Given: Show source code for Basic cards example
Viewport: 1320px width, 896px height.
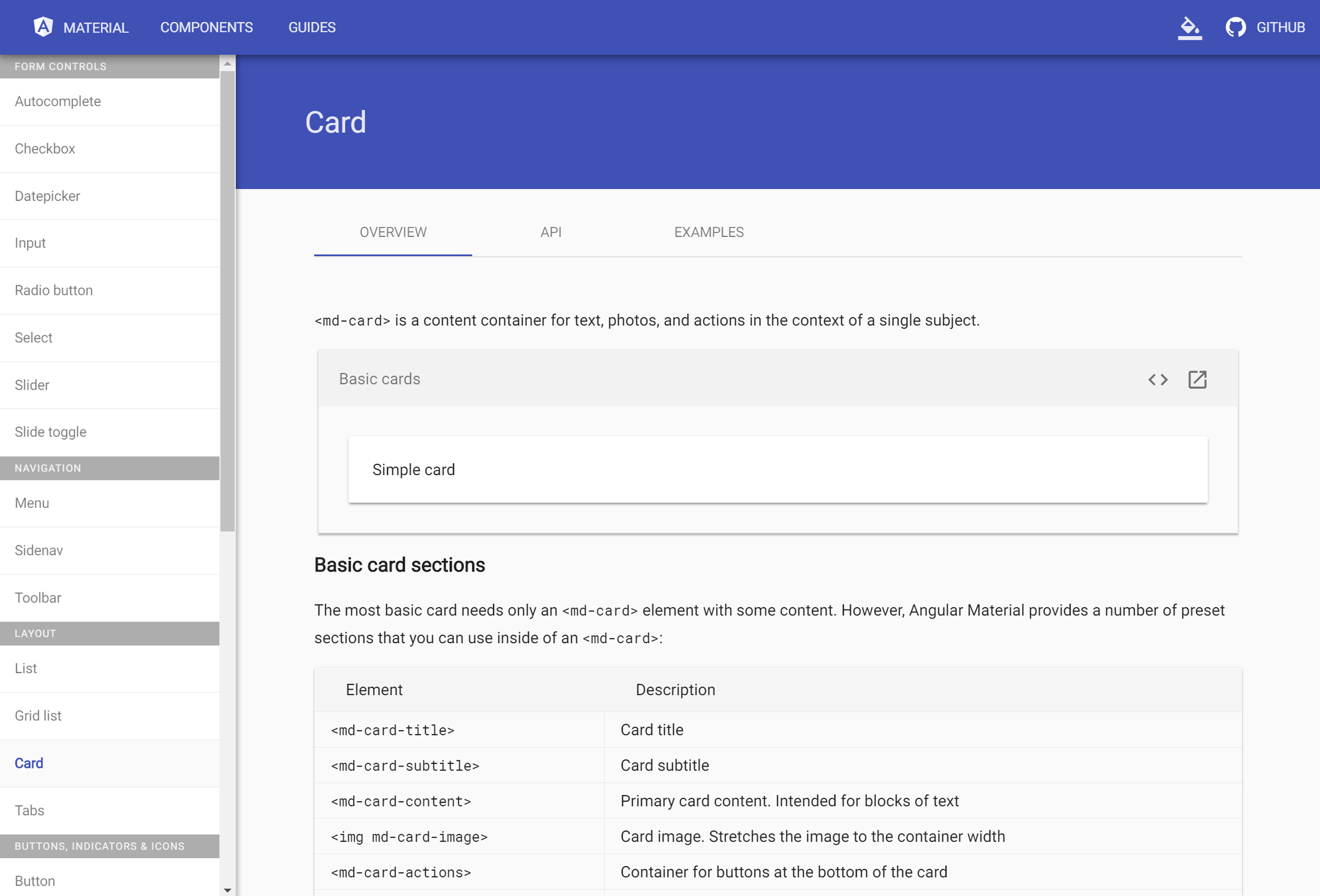Looking at the screenshot, I should (x=1157, y=380).
